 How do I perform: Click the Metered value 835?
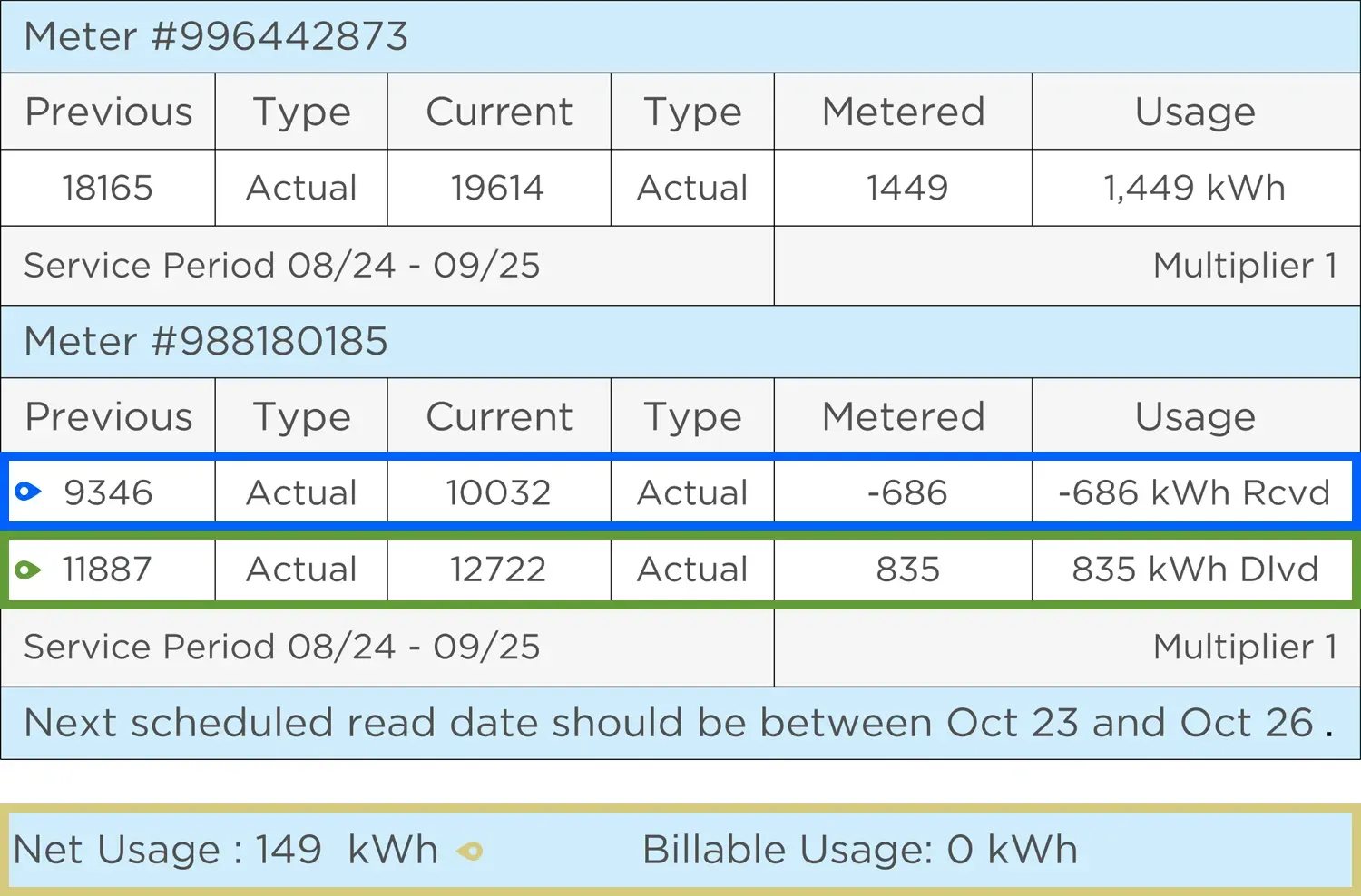click(x=907, y=570)
